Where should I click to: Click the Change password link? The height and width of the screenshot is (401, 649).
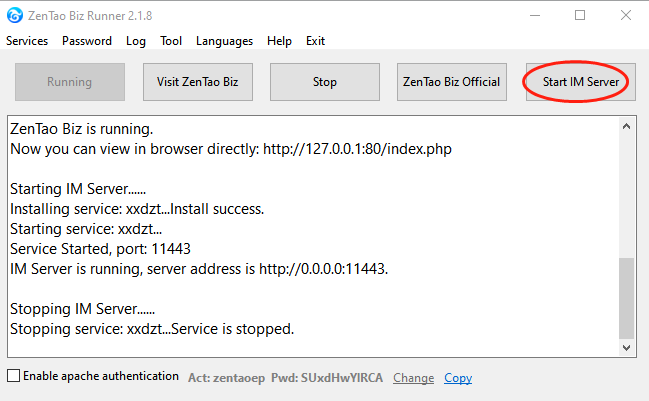(x=413, y=378)
